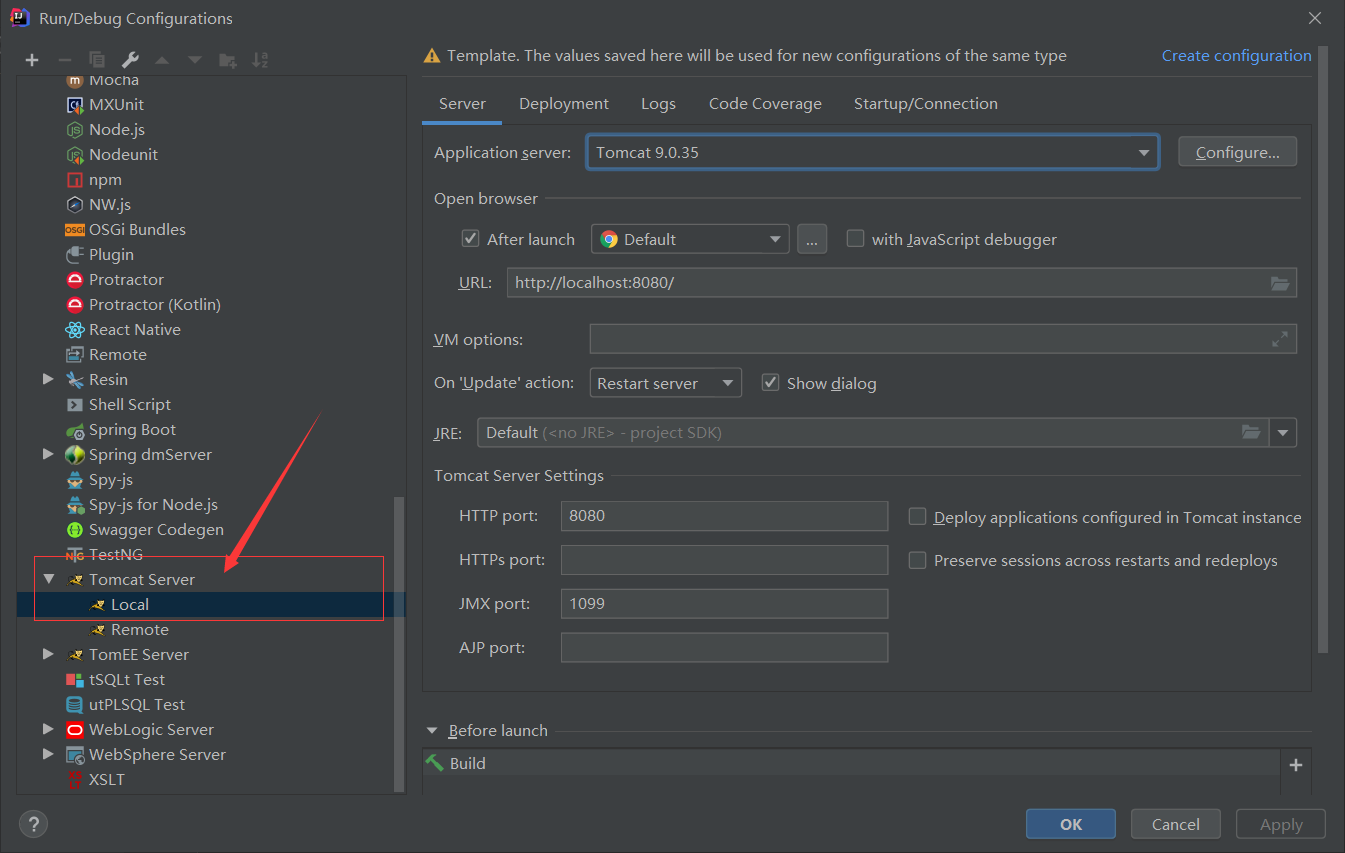Open the Default browser dropdown
1345x853 pixels.
click(690, 239)
